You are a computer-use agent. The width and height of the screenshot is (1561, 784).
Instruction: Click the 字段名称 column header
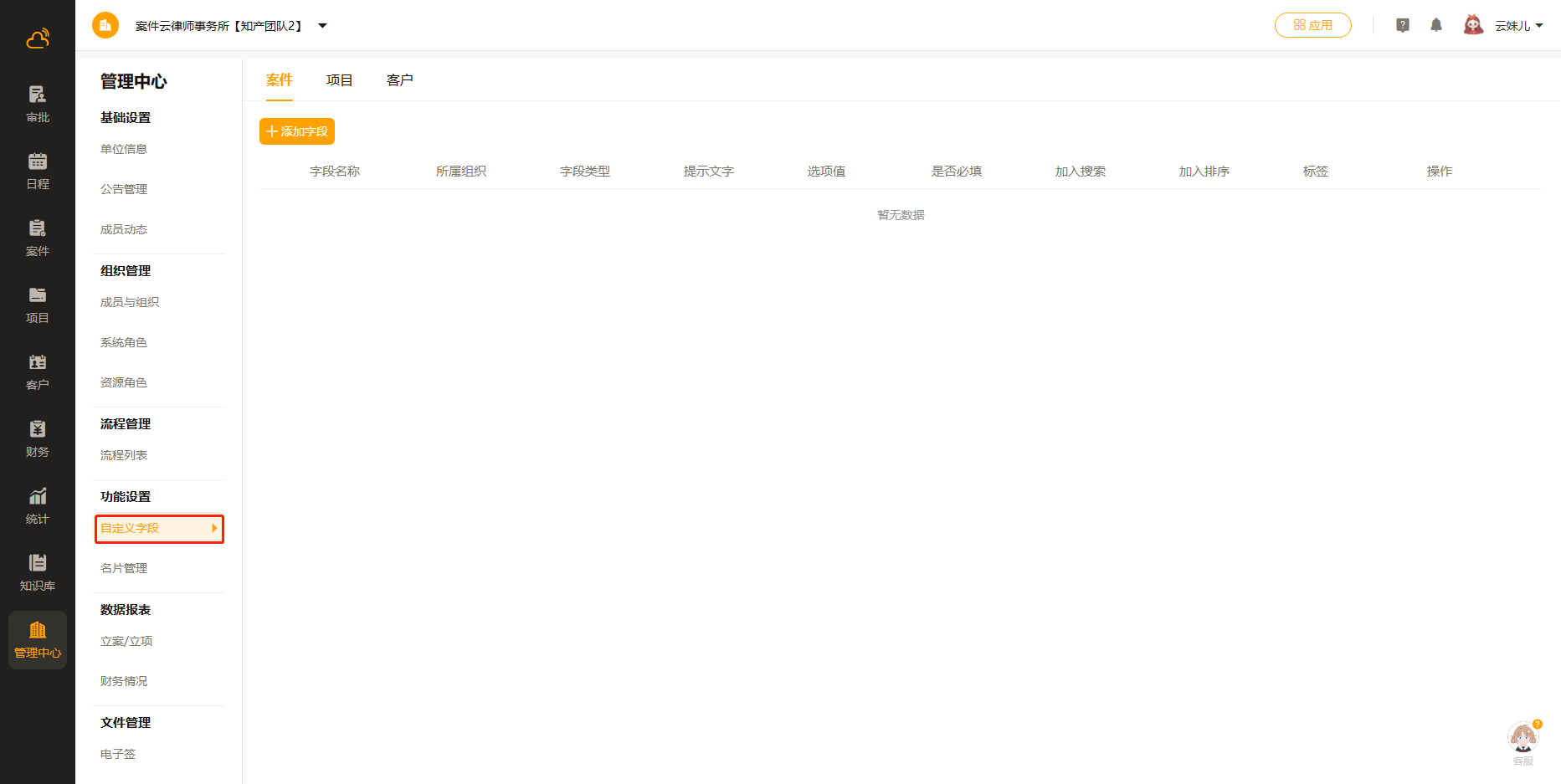[x=335, y=172]
